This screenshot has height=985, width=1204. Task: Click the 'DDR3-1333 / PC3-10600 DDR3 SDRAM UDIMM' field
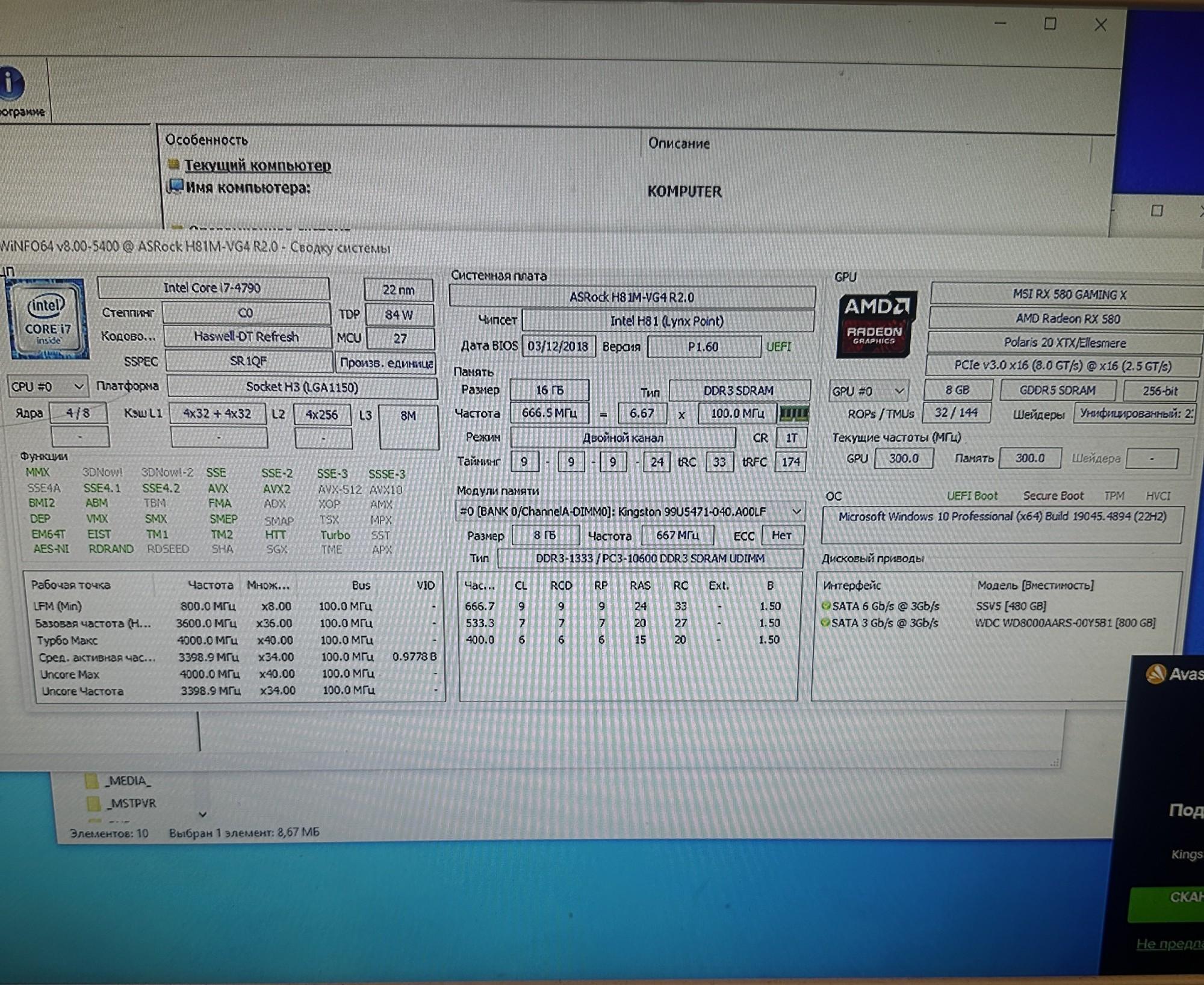tap(650, 558)
